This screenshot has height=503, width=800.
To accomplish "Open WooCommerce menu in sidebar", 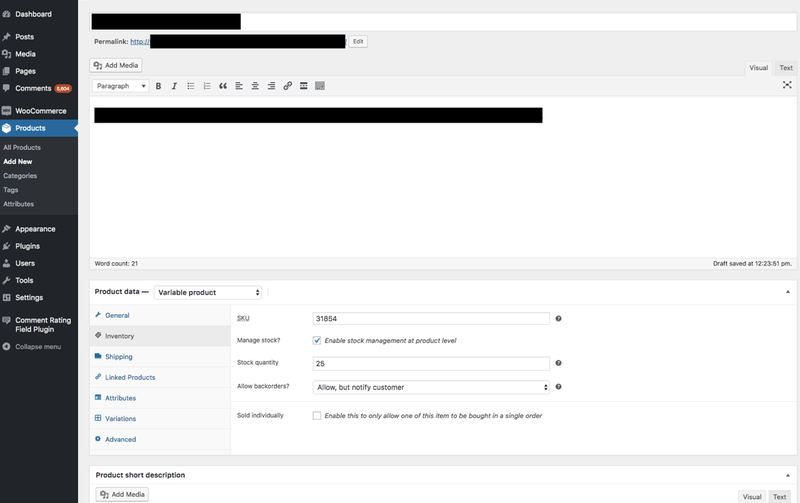I will [39, 111].
